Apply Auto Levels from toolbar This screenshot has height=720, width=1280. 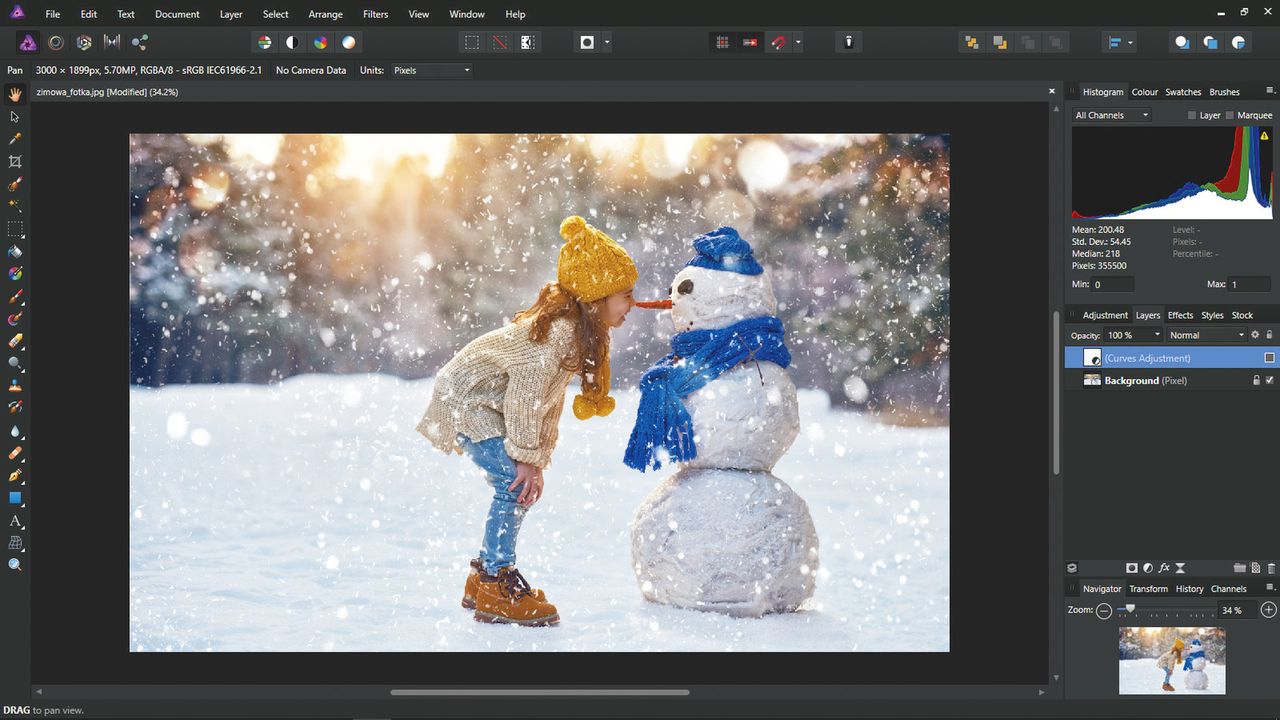click(264, 42)
